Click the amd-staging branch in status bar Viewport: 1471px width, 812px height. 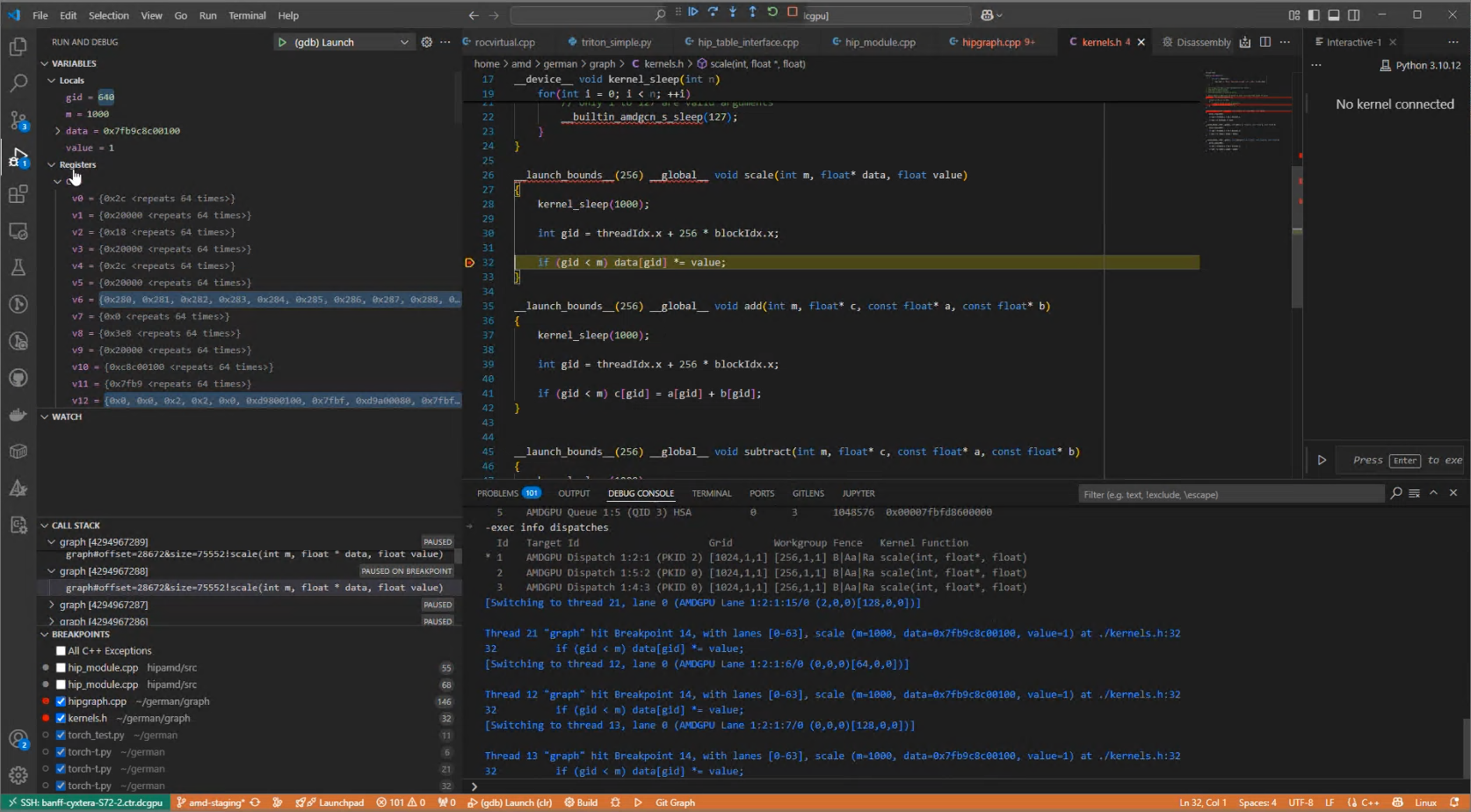pos(215,802)
